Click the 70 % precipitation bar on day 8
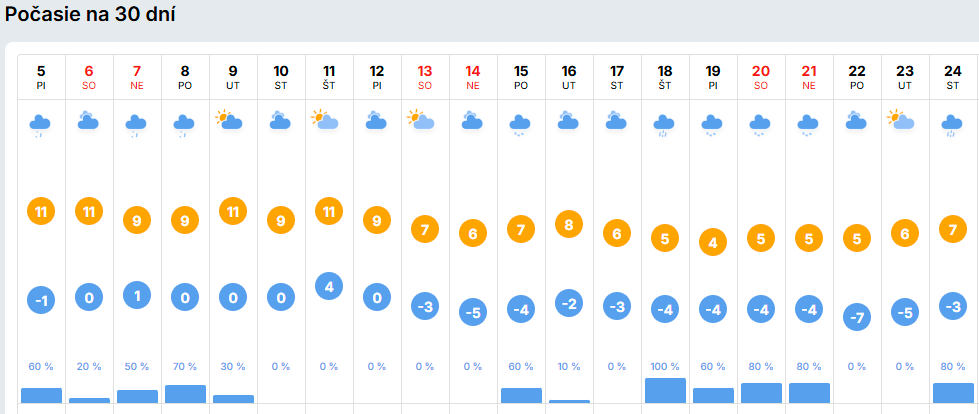The image size is (979, 414). coord(185,393)
